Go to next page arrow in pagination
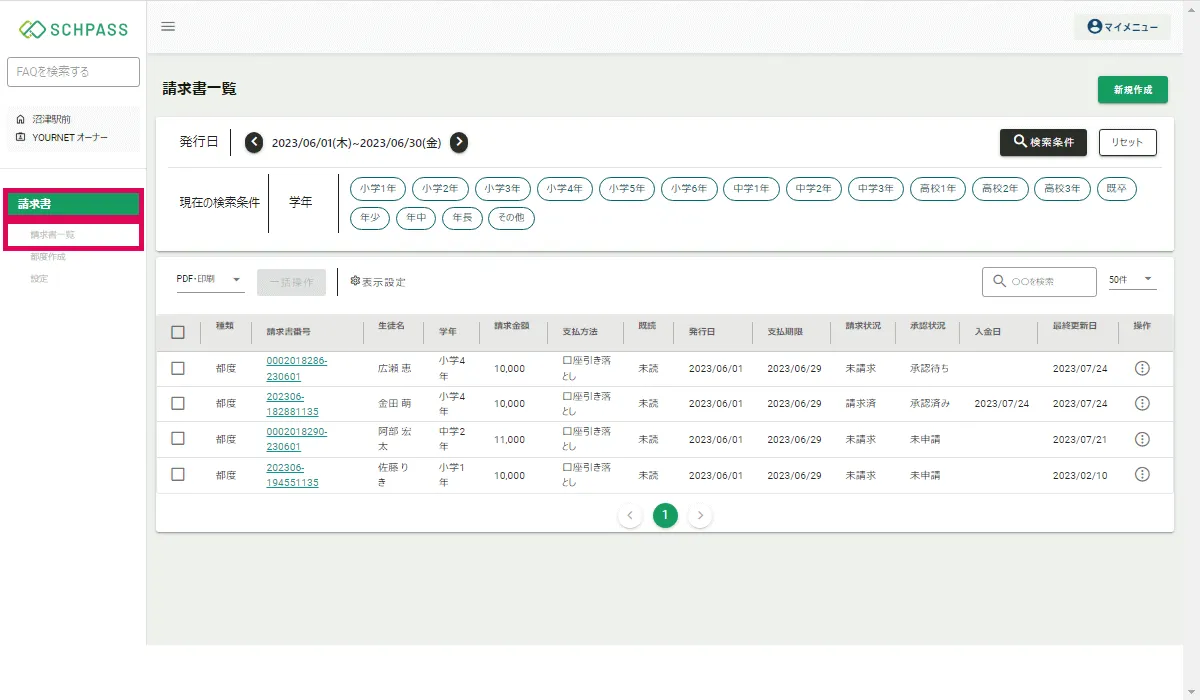The image size is (1200, 700). point(701,516)
